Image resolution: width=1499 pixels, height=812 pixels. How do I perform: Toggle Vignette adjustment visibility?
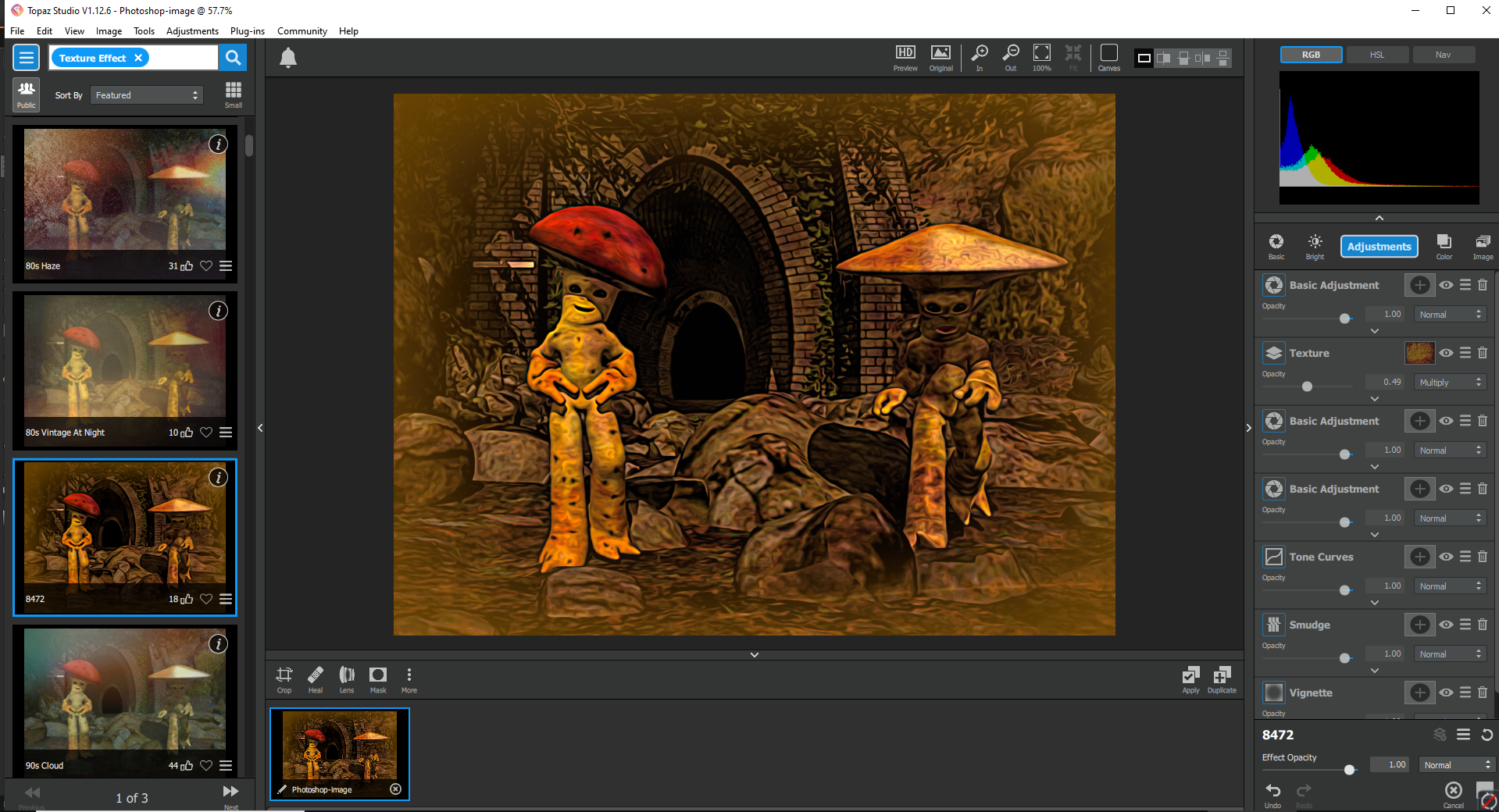[1447, 693]
